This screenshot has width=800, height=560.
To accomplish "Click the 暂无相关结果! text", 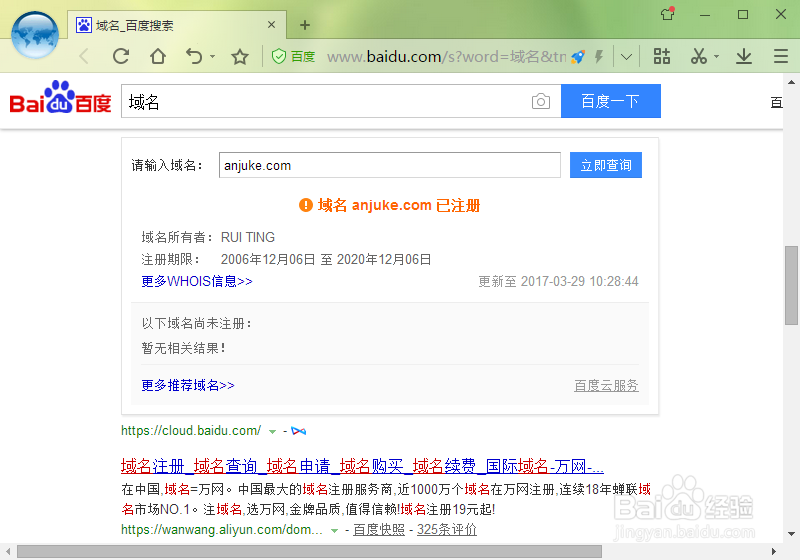I will coord(184,348).
